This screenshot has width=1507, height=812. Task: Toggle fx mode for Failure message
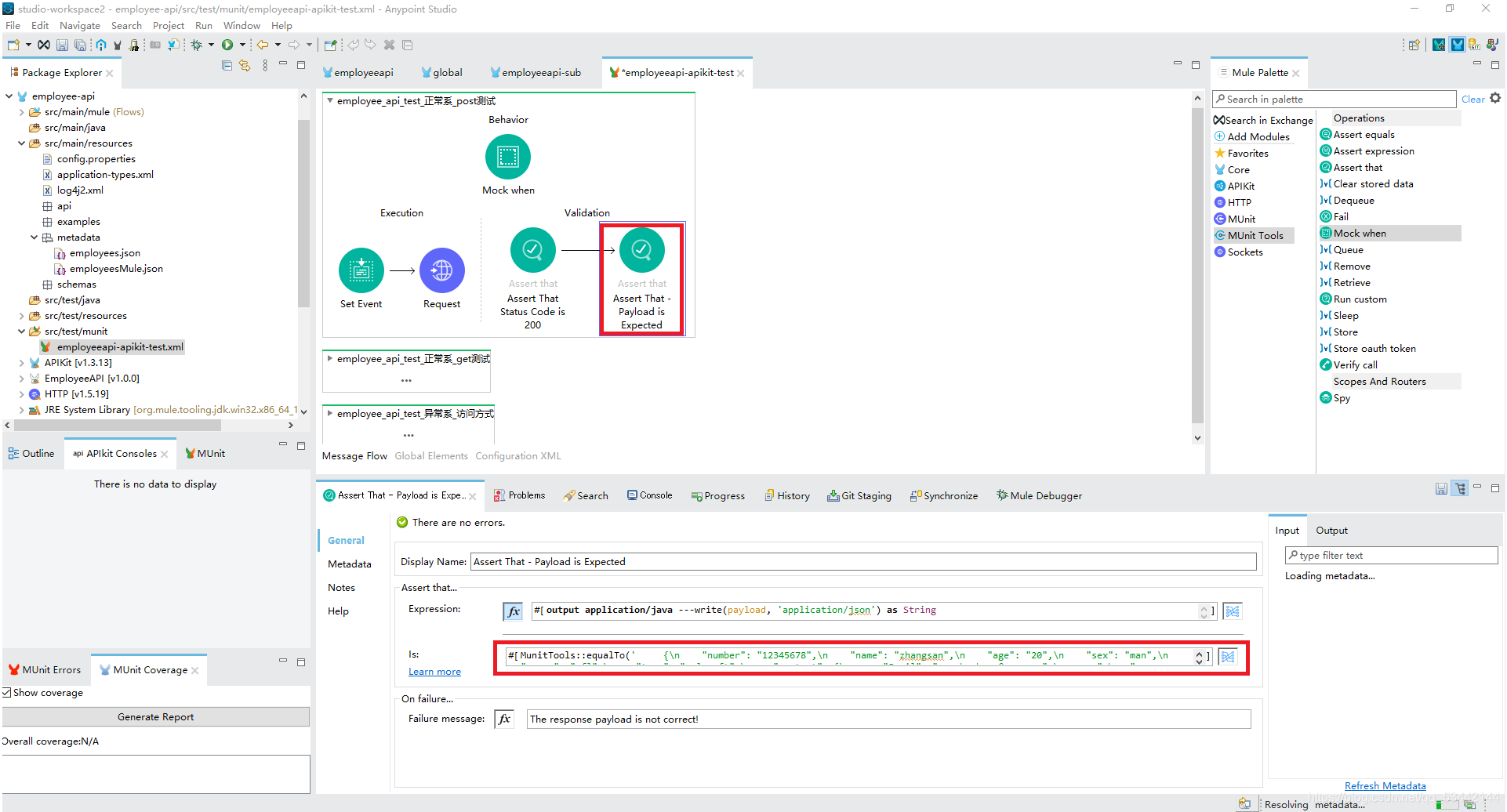504,719
